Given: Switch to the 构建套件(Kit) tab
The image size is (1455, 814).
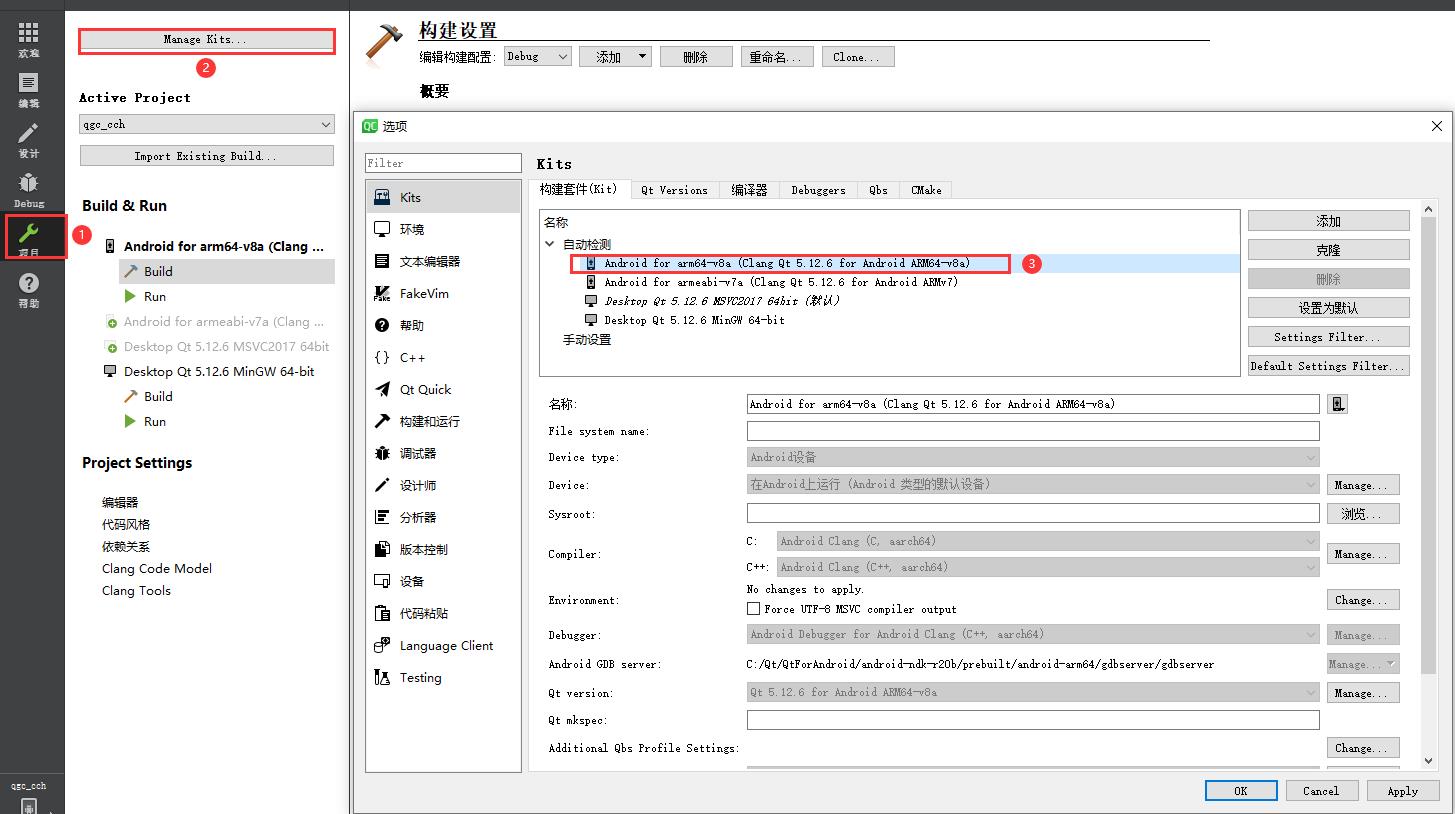Looking at the screenshot, I should coord(578,189).
